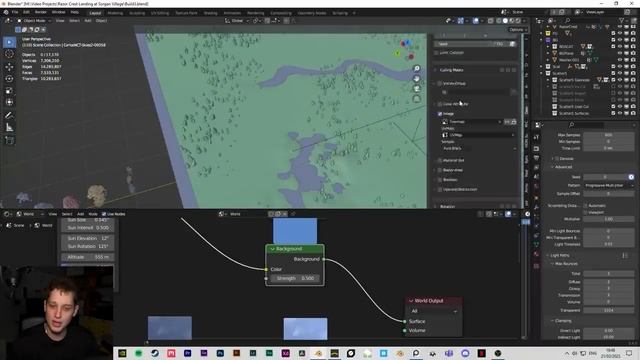640x360 pixels.
Task: Switch to rendered viewport shading
Action: [x=518, y=20]
